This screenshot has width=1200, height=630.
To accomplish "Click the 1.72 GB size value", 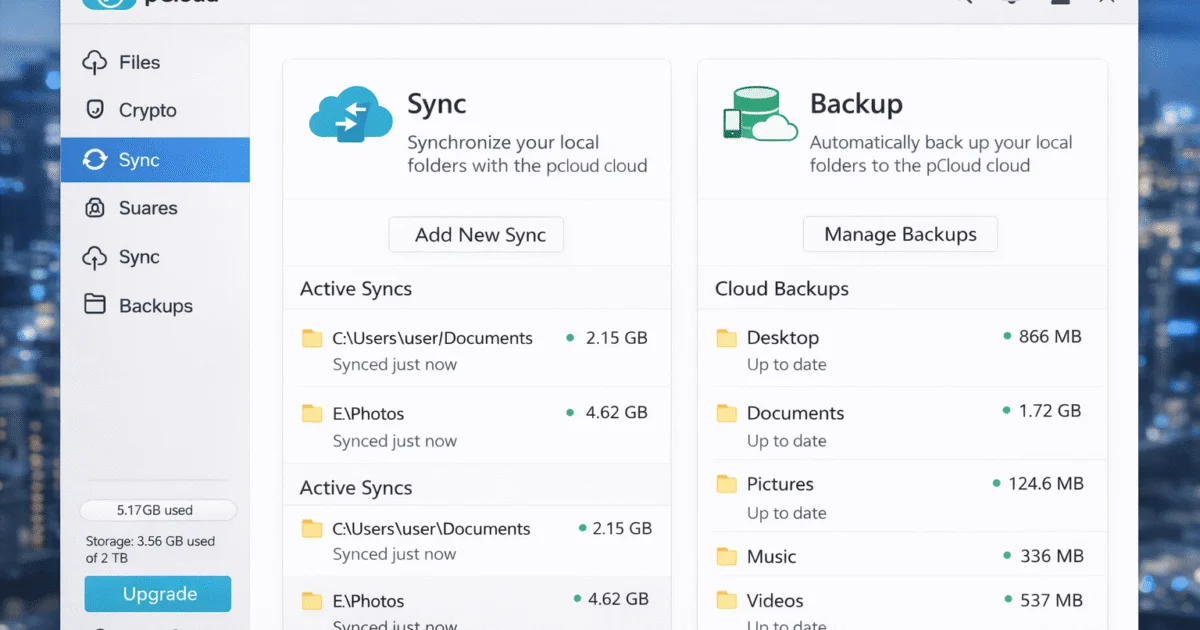I will click(x=1050, y=411).
